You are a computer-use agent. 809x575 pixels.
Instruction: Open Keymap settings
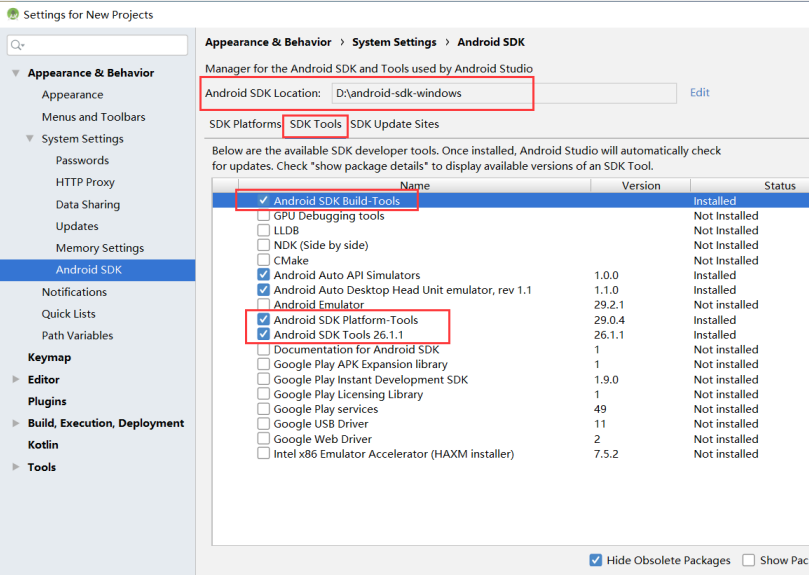(x=50, y=357)
